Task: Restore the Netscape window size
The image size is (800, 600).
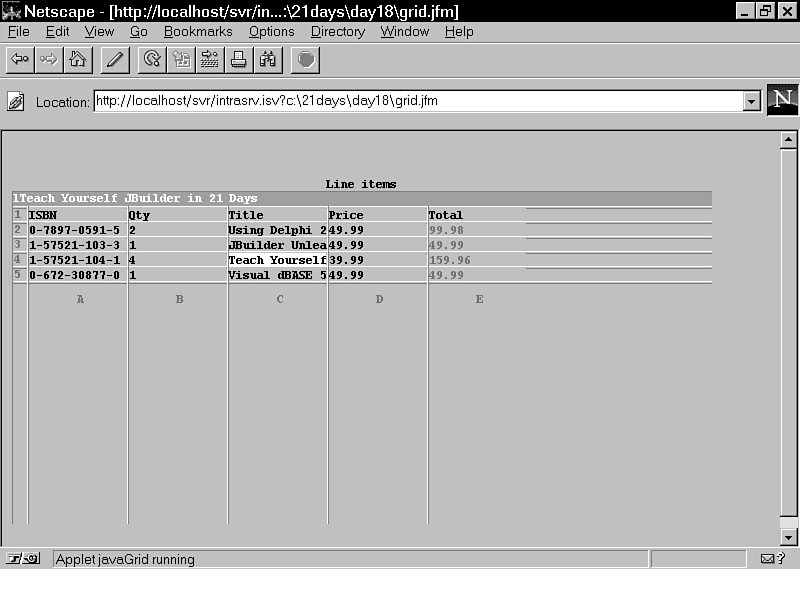Action: 765,11
